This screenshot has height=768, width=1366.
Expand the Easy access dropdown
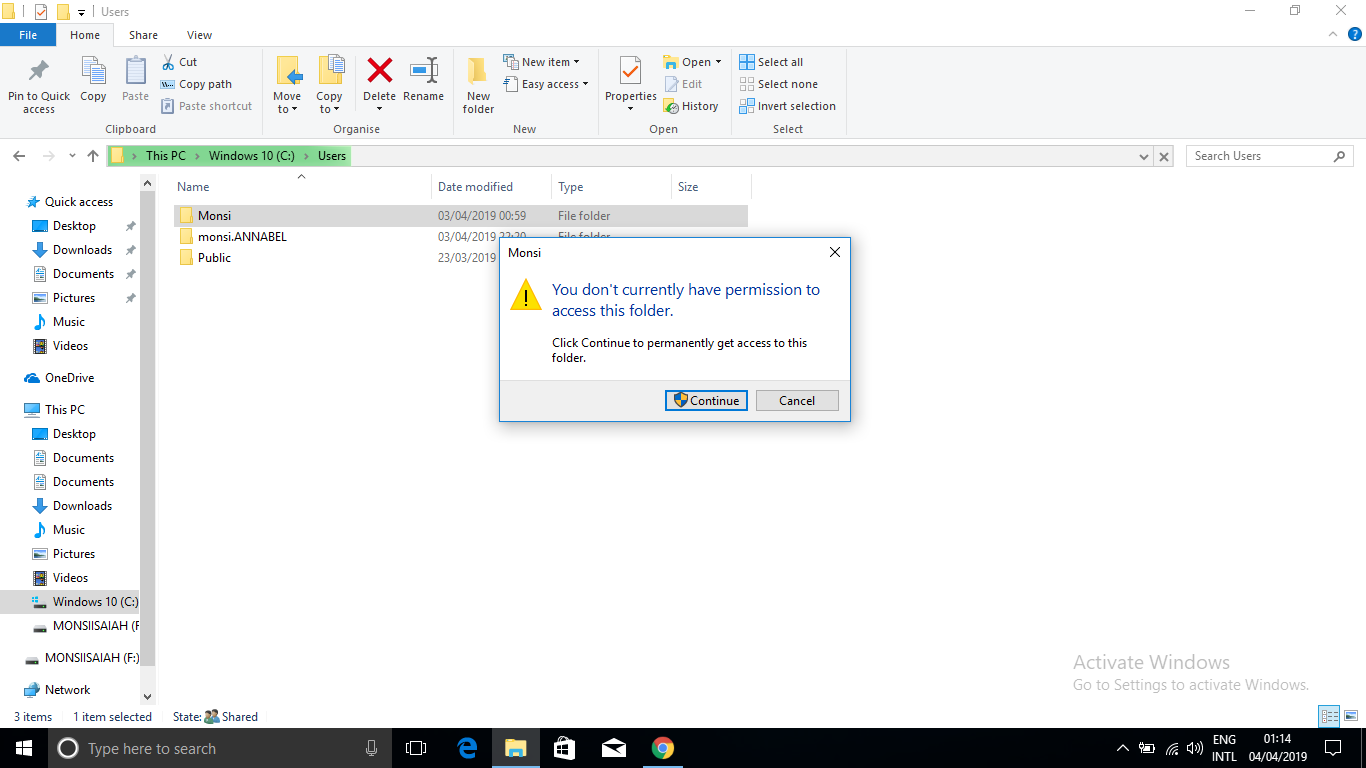click(x=546, y=84)
